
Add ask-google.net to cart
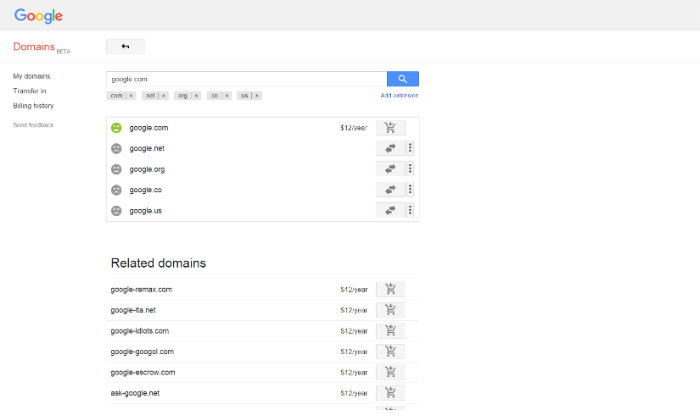point(391,393)
